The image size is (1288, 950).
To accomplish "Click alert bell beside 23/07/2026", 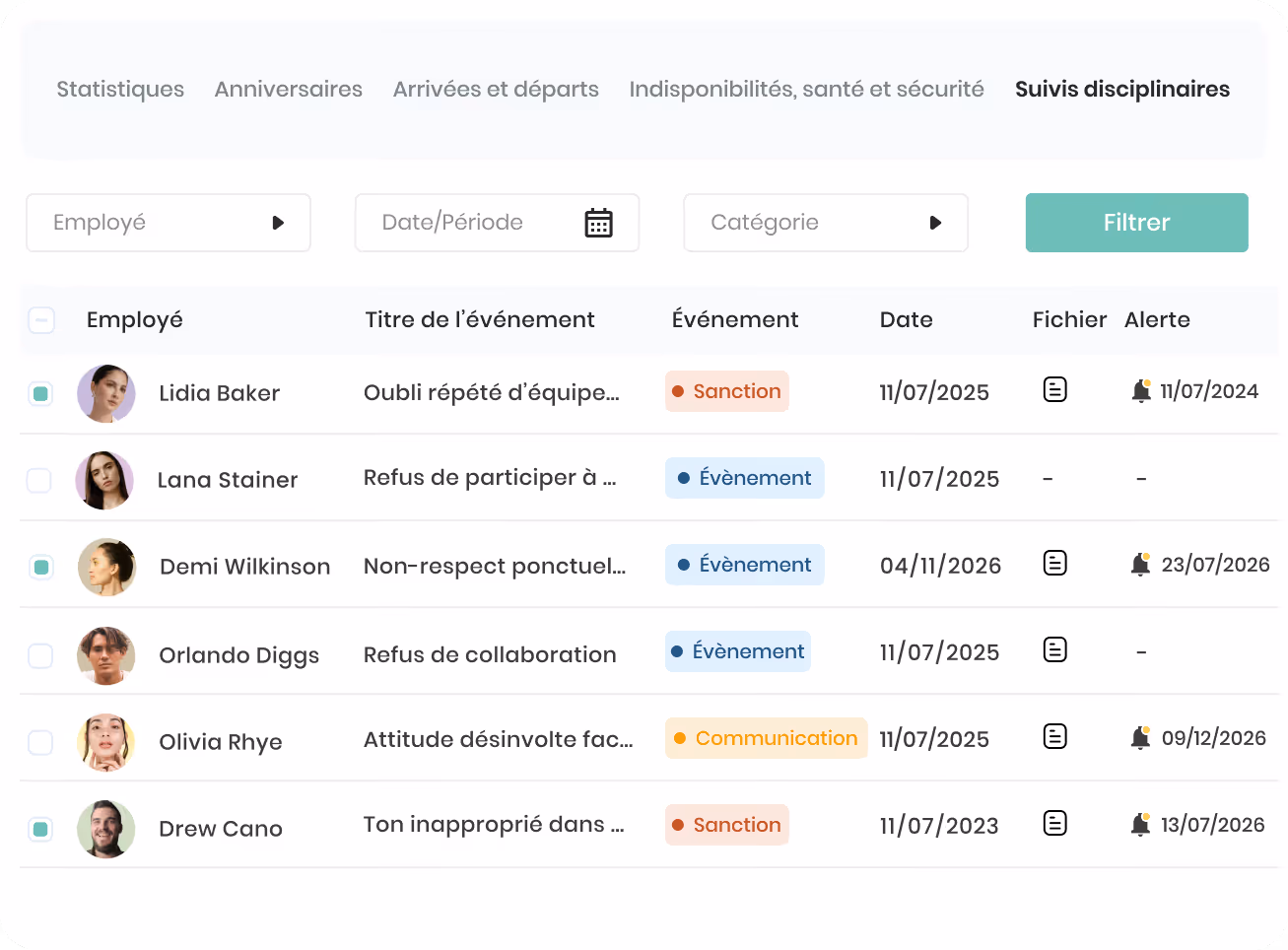I will [x=1141, y=565].
